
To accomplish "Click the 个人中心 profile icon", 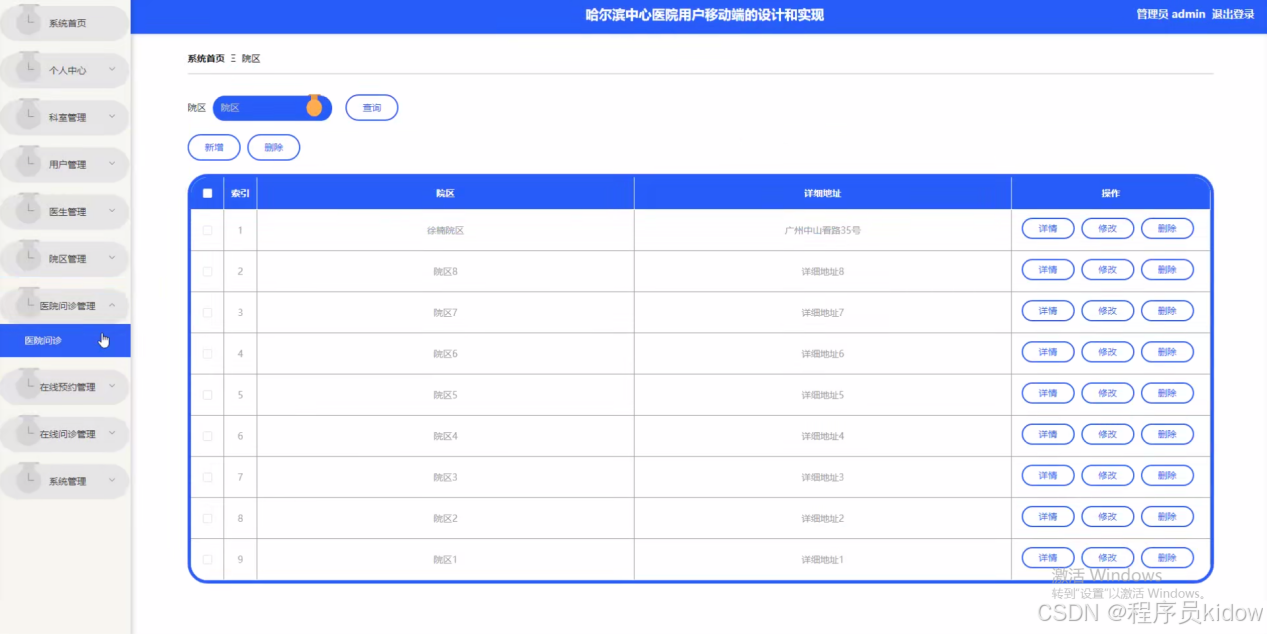I will pyautogui.click(x=28, y=69).
